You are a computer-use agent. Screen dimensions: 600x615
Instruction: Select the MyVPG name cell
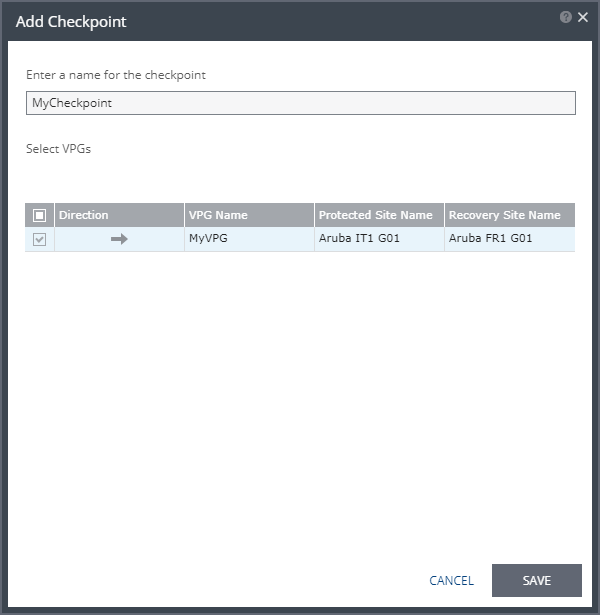(249, 239)
